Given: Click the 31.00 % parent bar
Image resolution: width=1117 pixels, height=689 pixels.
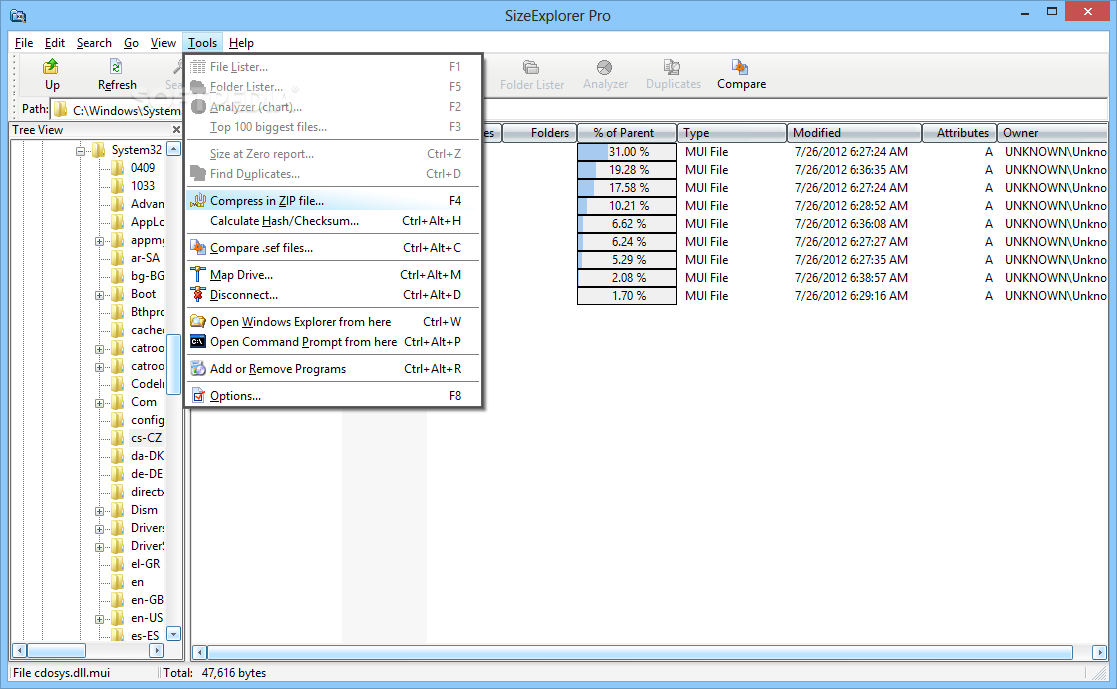Looking at the screenshot, I should pos(627,152).
